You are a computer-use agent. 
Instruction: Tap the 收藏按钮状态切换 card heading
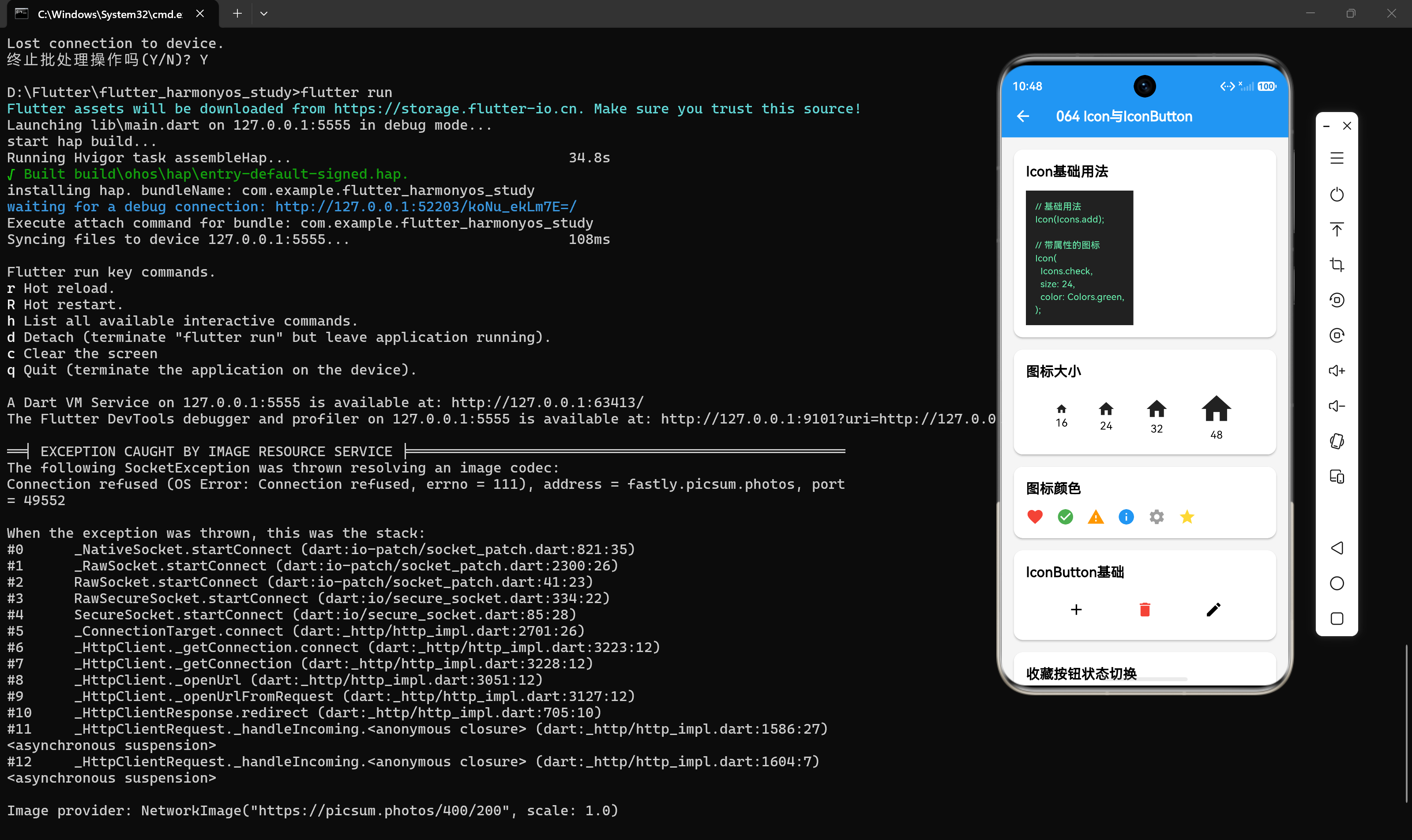[1082, 674]
